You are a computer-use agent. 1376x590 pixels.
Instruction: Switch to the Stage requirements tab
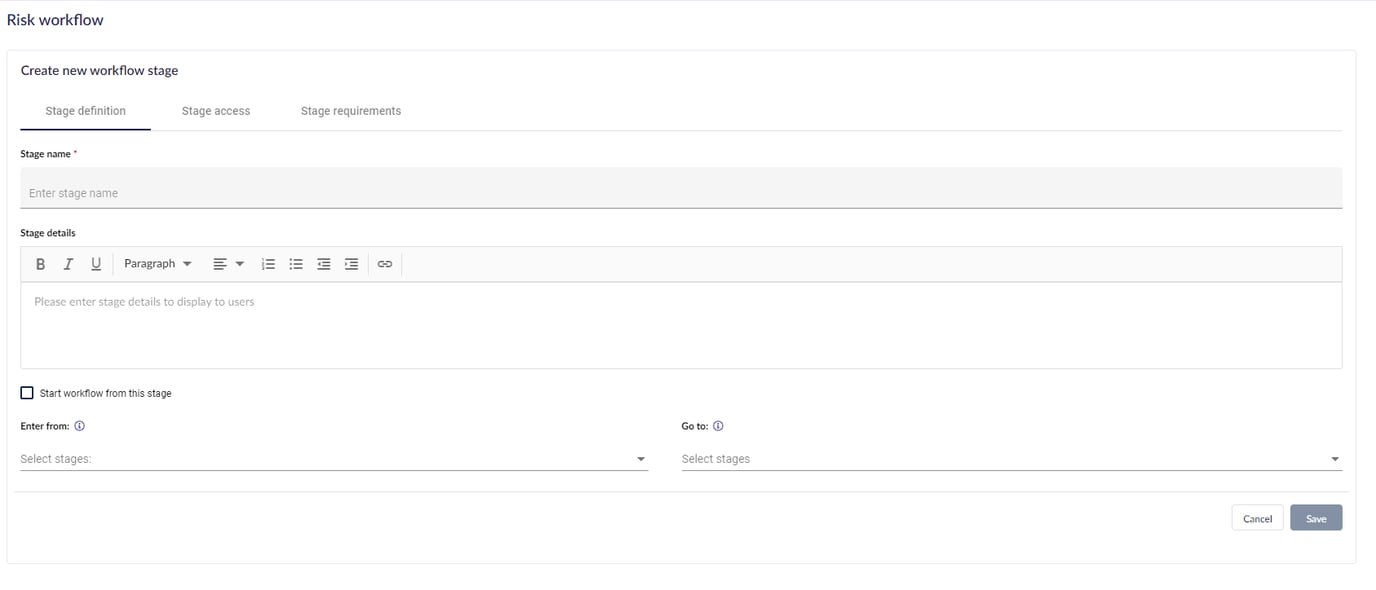tap(350, 110)
